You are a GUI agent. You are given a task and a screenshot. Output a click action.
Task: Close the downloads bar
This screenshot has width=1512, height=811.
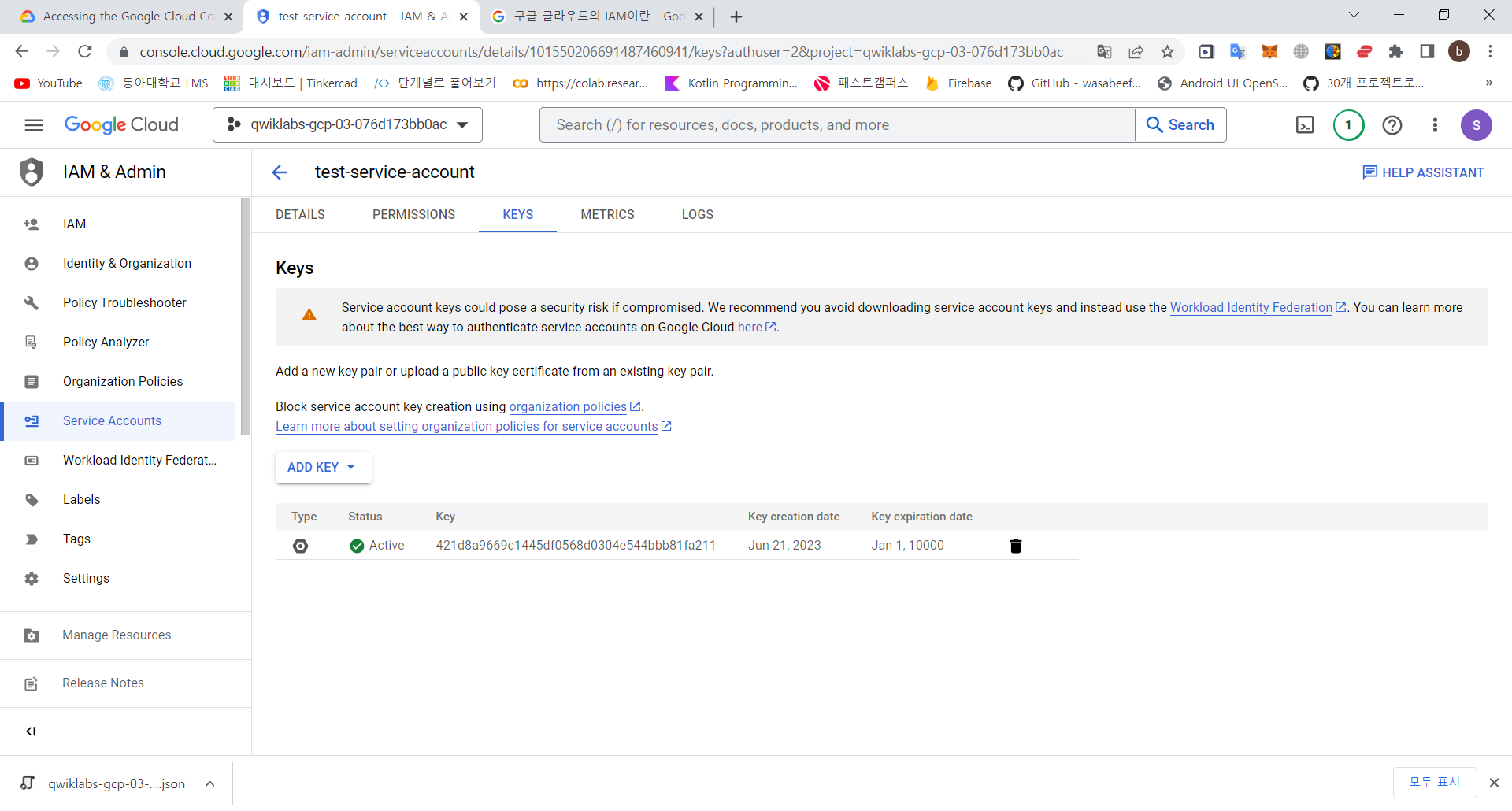(1494, 783)
